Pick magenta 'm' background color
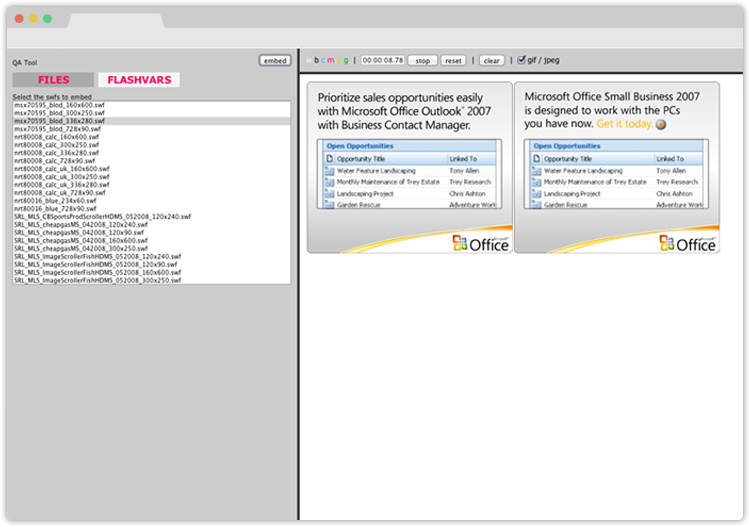Screen dimensions: 749x527 (x=332, y=61)
